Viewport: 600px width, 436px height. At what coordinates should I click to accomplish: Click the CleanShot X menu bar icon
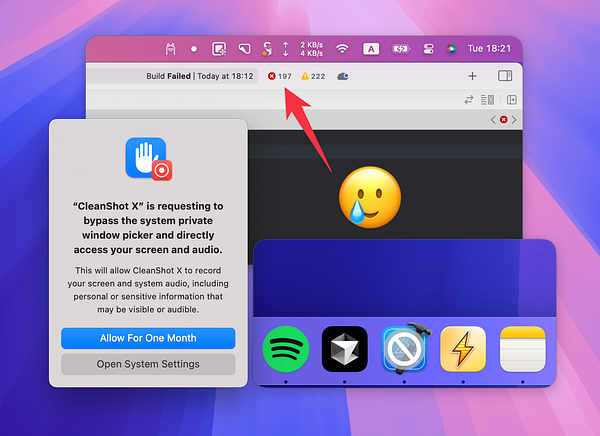(219, 49)
